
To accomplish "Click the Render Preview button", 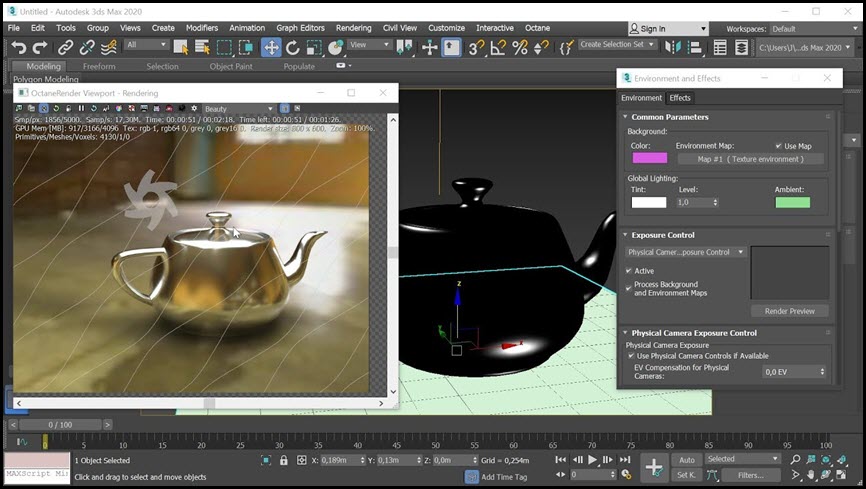I will click(790, 311).
